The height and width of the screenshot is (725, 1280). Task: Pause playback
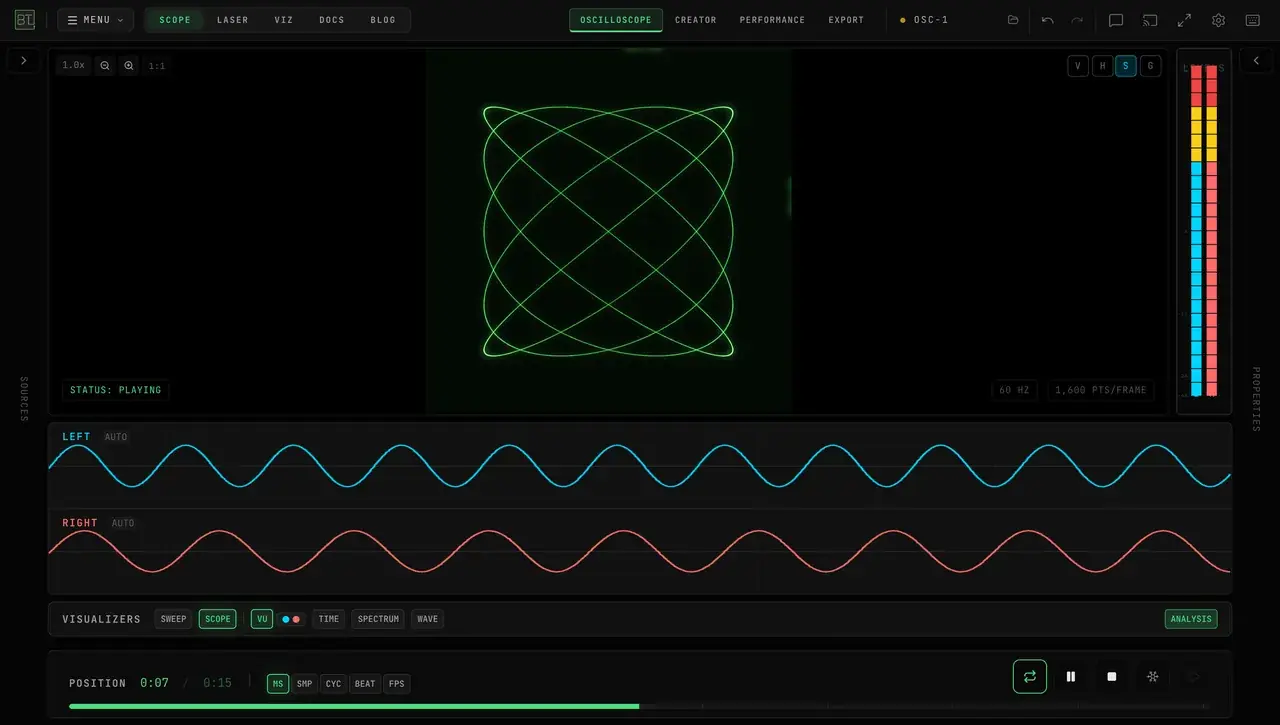click(x=1071, y=676)
